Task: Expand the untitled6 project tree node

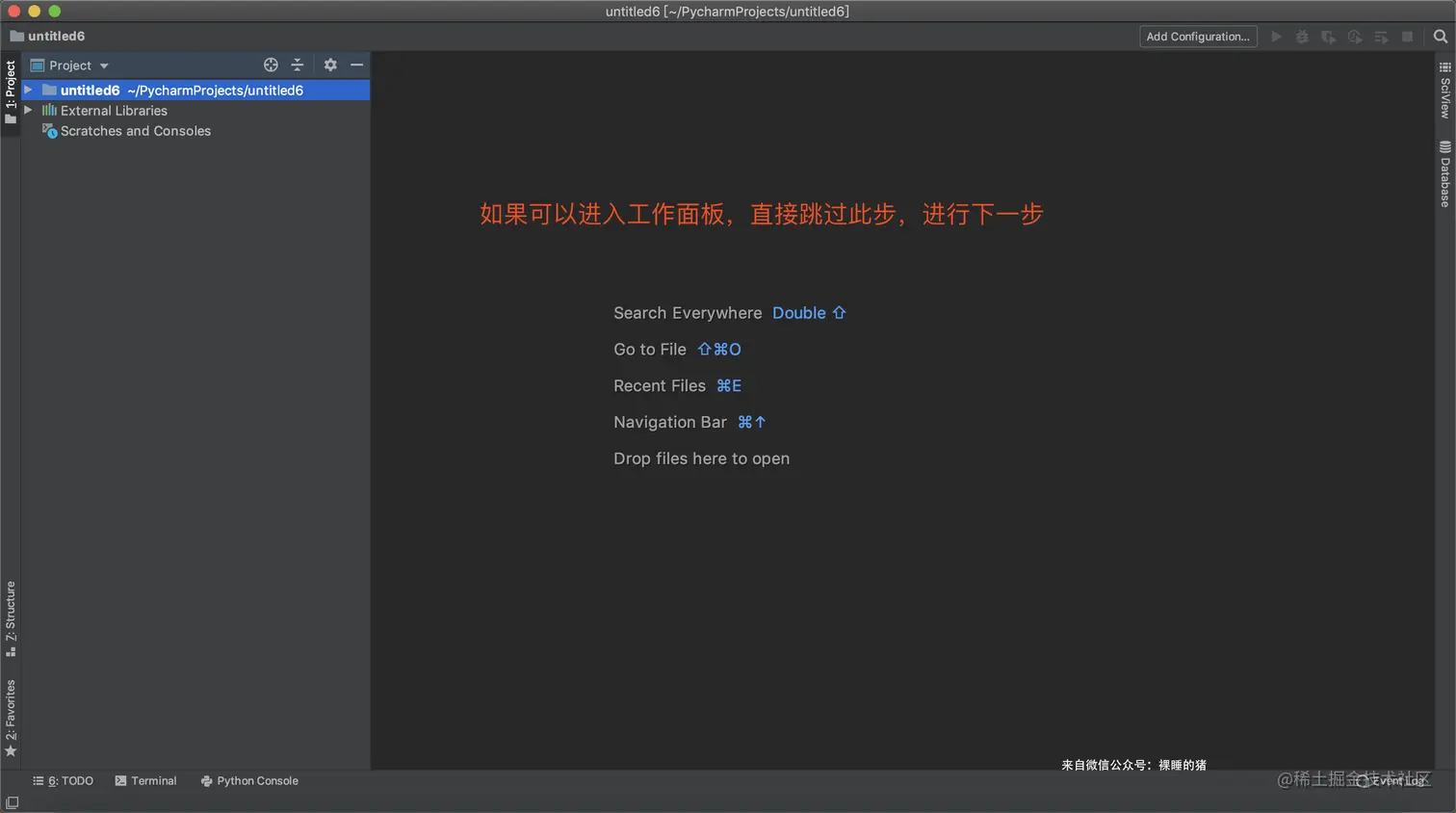Action: (x=28, y=90)
